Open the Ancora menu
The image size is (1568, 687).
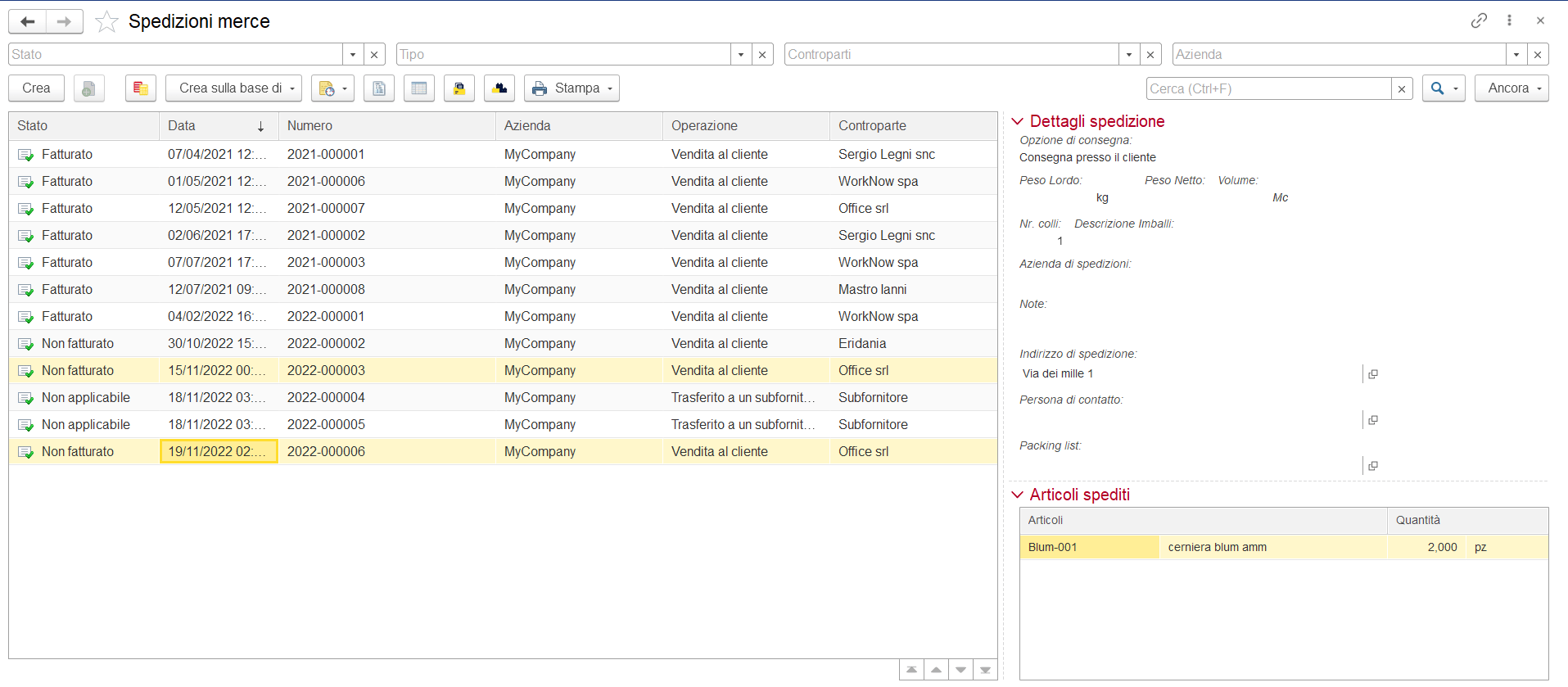pyautogui.click(x=1512, y=88)
